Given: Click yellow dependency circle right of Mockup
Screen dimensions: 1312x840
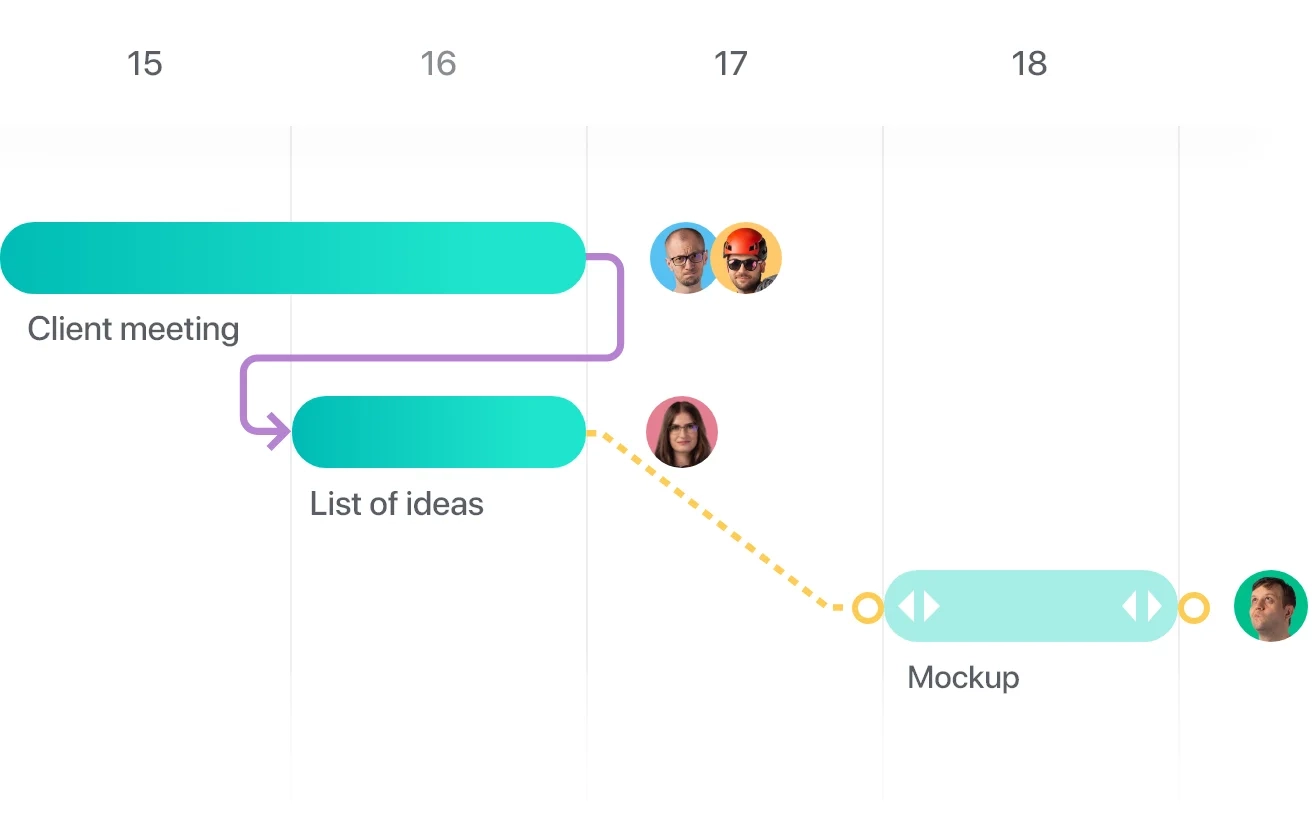Looking at the screenshot, I should click(1194, 607).
